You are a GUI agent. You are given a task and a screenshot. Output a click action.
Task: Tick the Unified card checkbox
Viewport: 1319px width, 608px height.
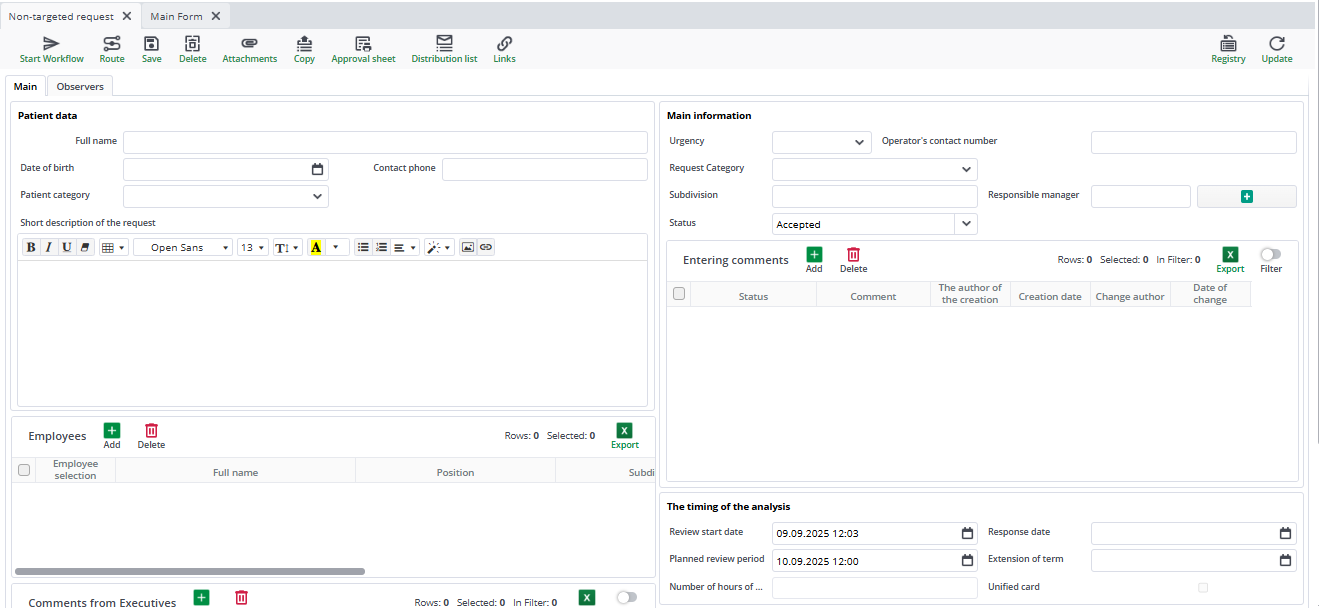click(x=1203, y=588)
